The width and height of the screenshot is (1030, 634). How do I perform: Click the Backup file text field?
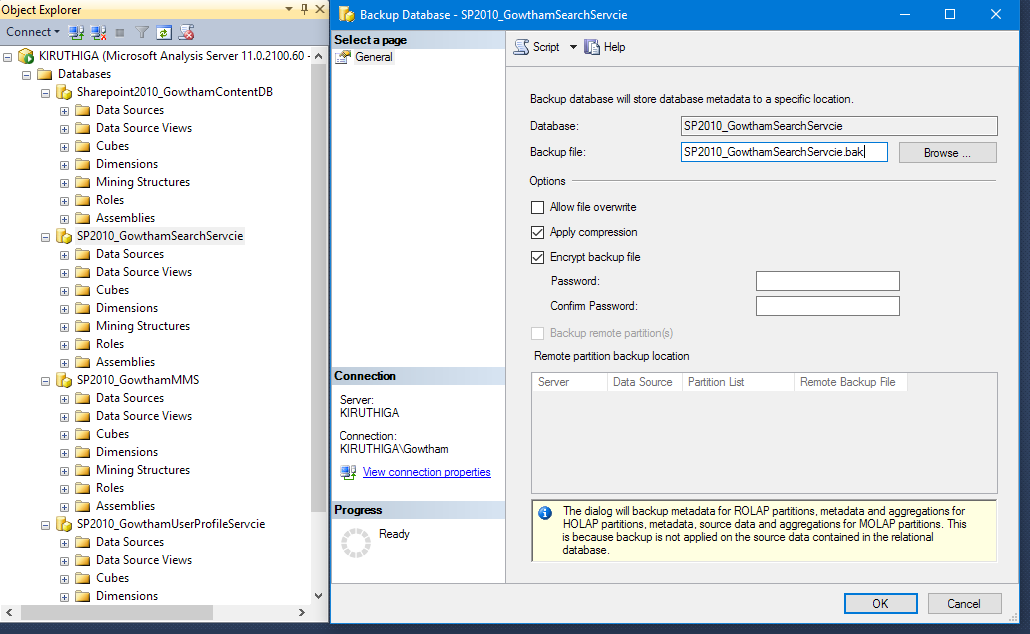[x=784, y=152]
